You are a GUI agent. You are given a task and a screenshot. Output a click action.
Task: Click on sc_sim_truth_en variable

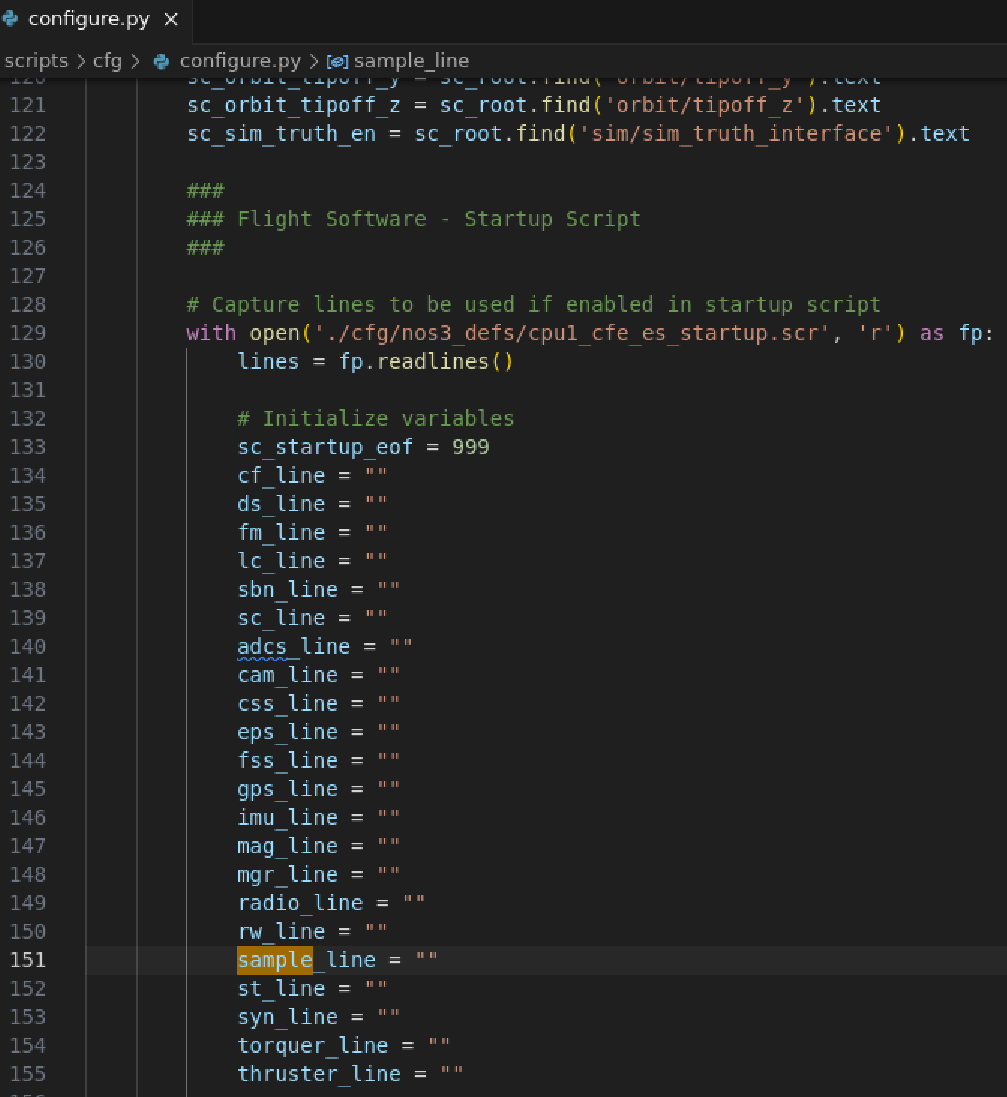(281, 134)
